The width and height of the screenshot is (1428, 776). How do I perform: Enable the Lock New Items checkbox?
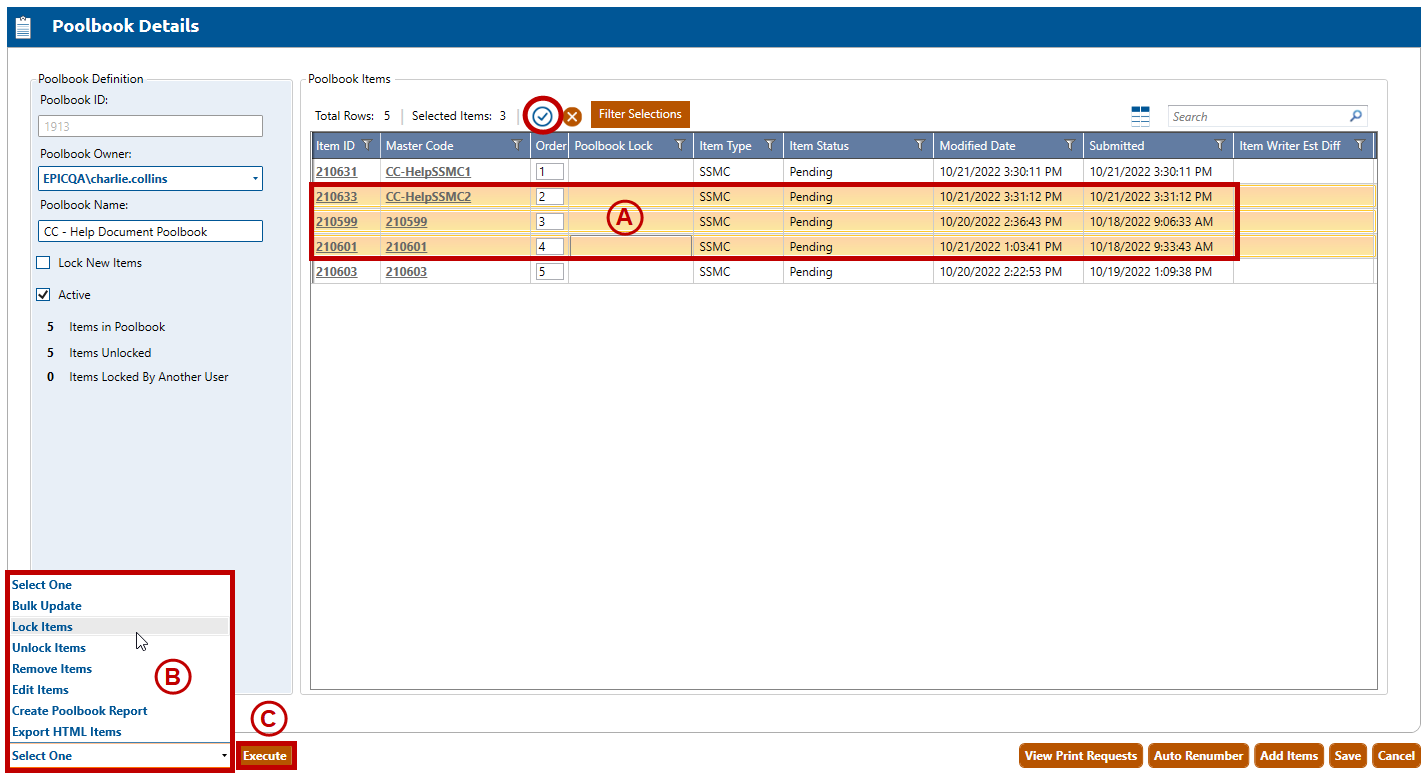pyautogui.click(x=43, y=263)
